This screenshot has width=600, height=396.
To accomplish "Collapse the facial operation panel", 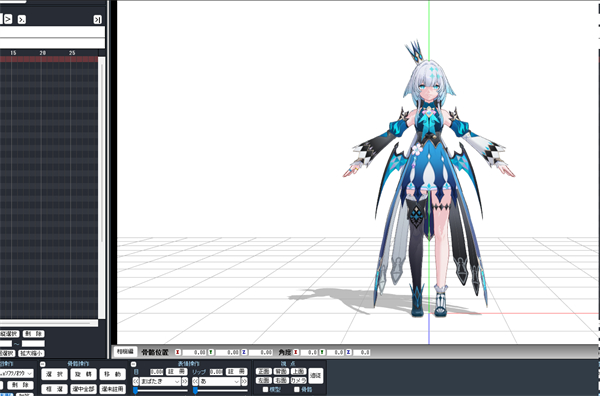I will pyautogui.click(x=134, y=364).
